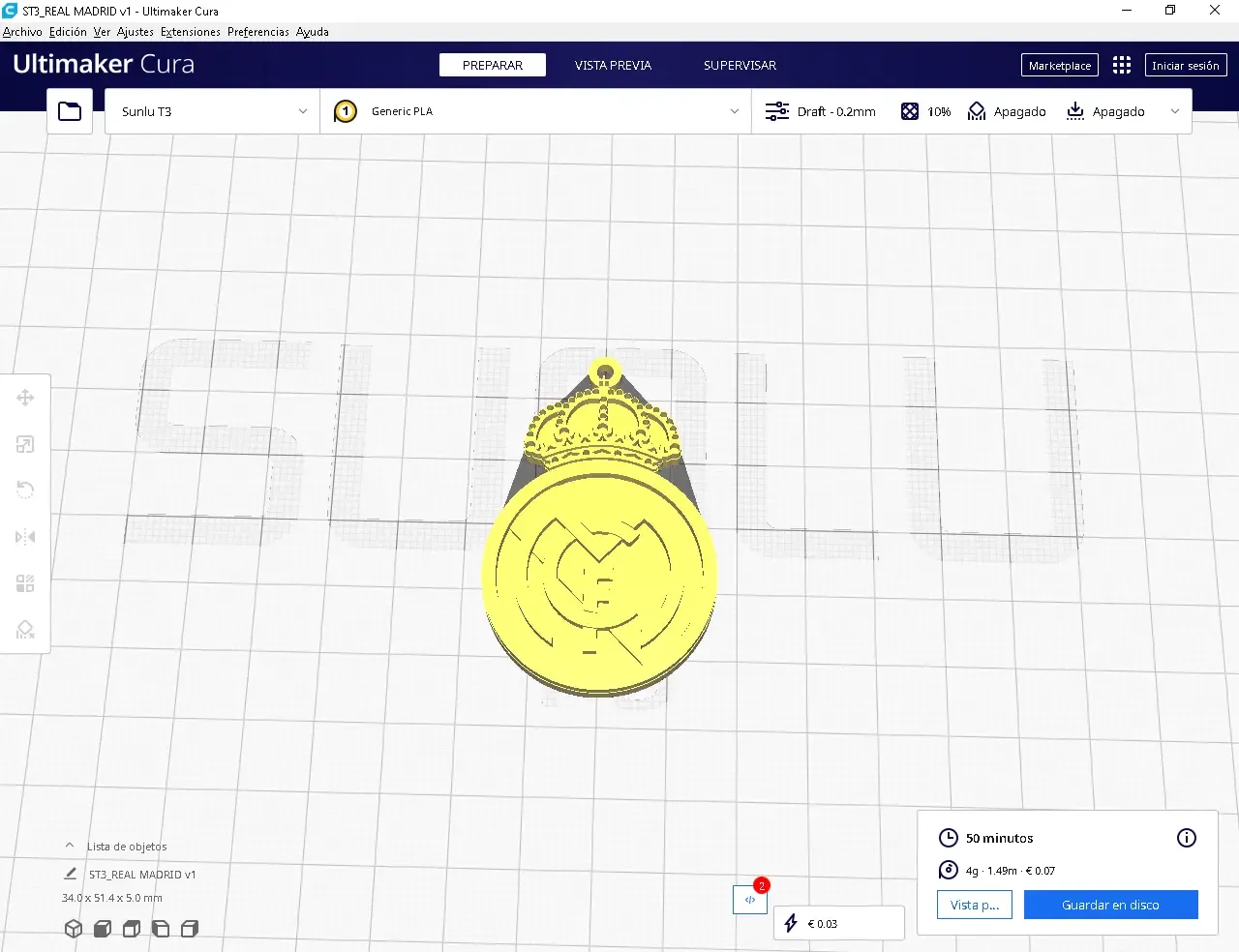Open the Extensiones menu

tap(191, 32)
